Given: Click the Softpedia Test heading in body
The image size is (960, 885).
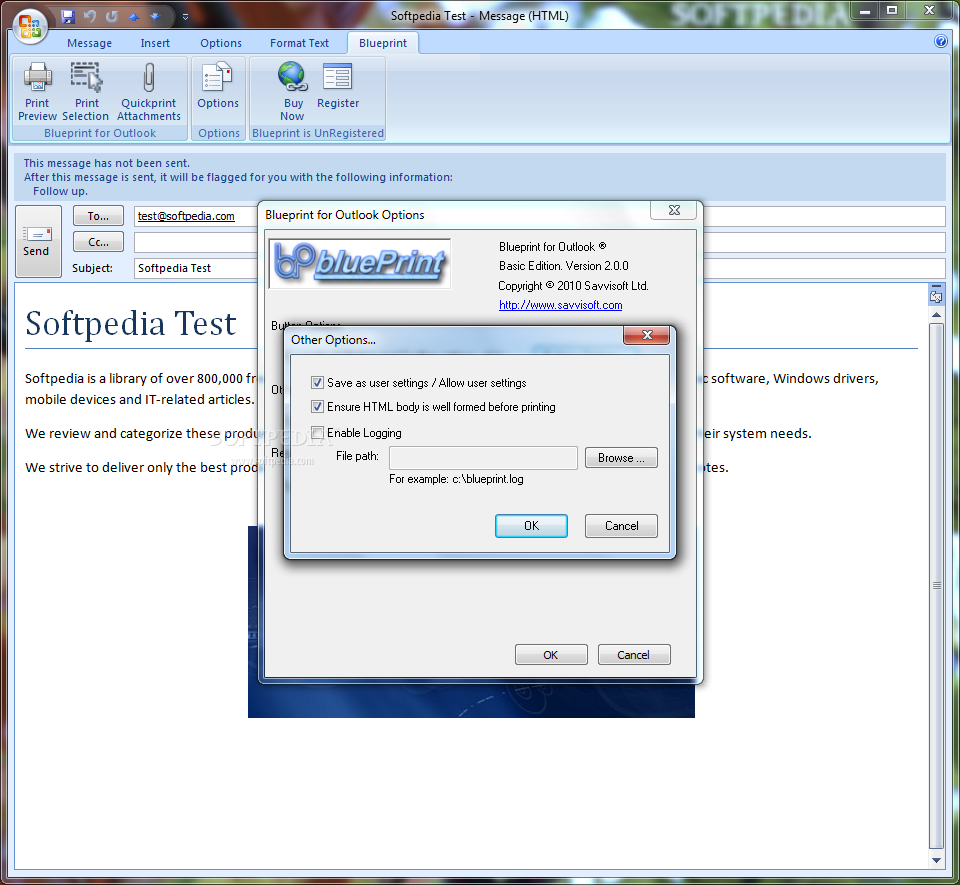Looking at the screenshot, I should click(130, 323).
